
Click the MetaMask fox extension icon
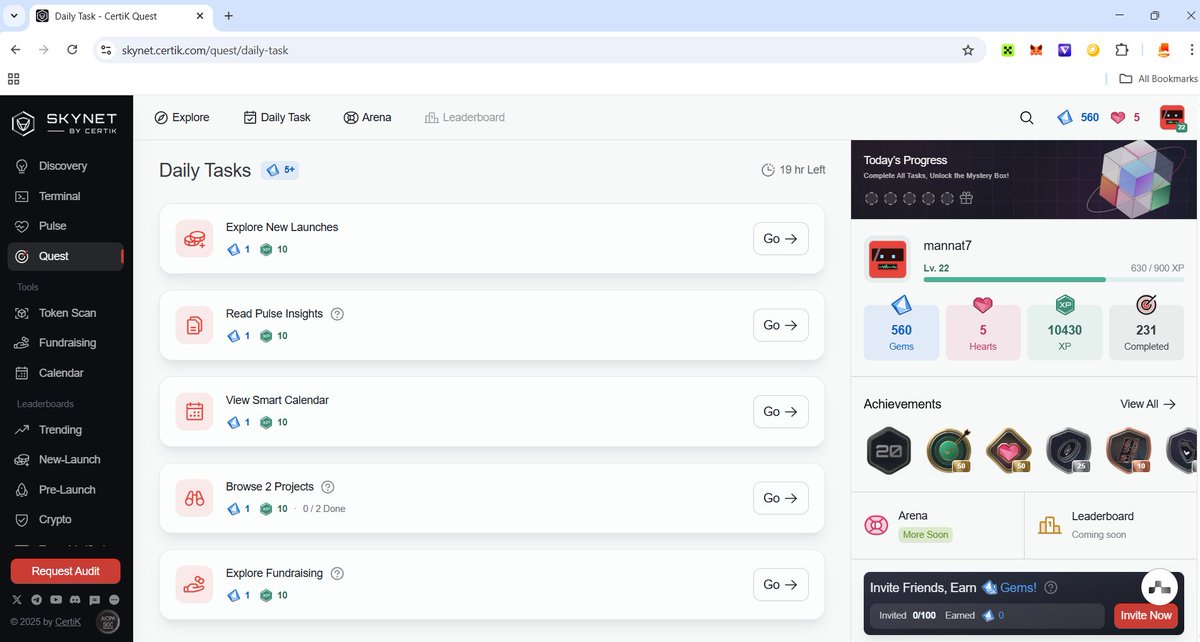(1036, 50)
